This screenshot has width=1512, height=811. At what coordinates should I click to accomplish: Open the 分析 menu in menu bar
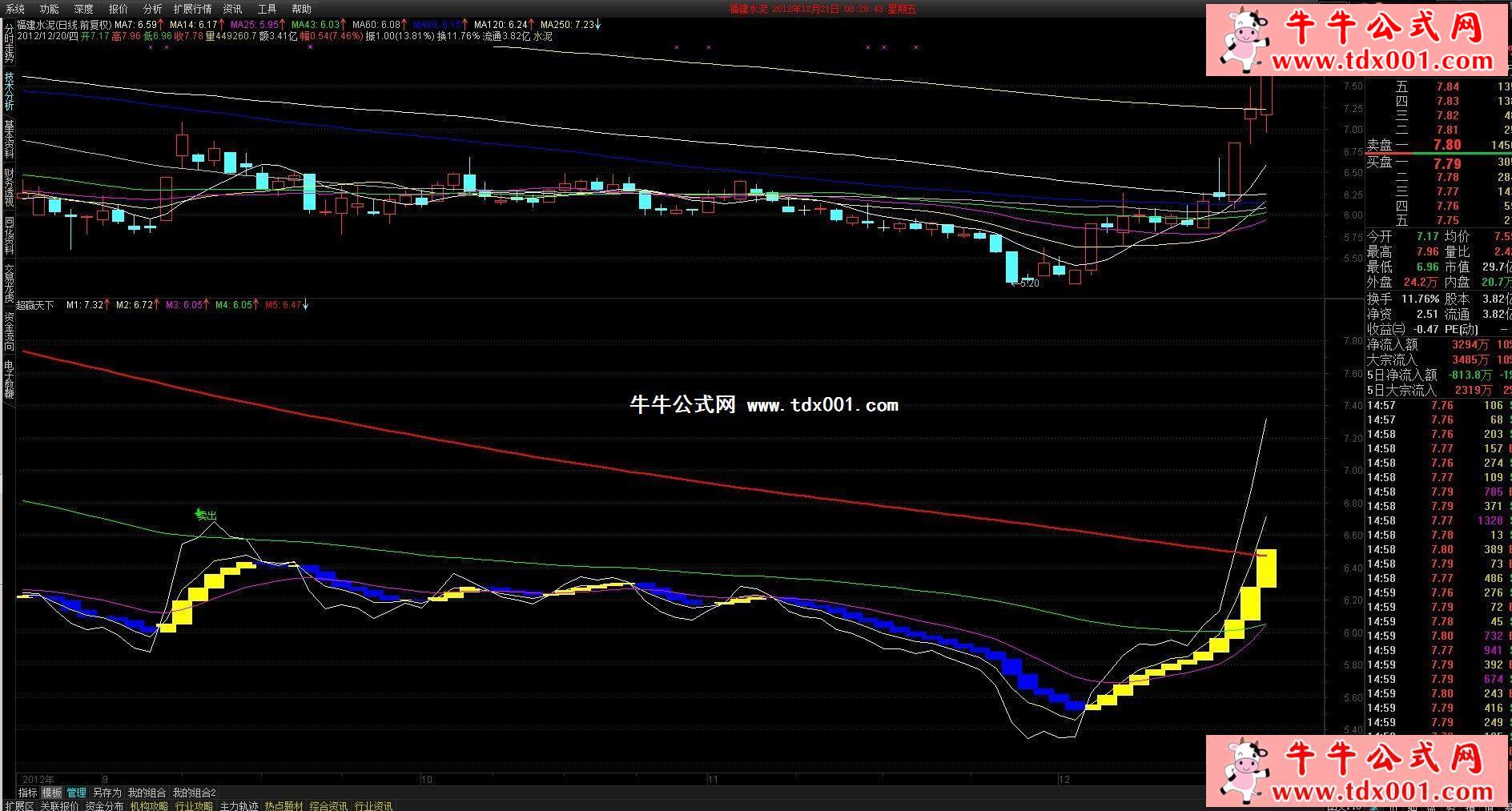pos(152,9)
